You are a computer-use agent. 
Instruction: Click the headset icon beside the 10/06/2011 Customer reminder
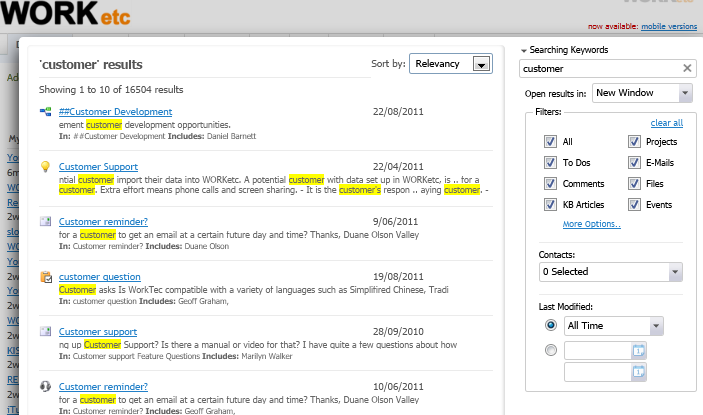46,386
